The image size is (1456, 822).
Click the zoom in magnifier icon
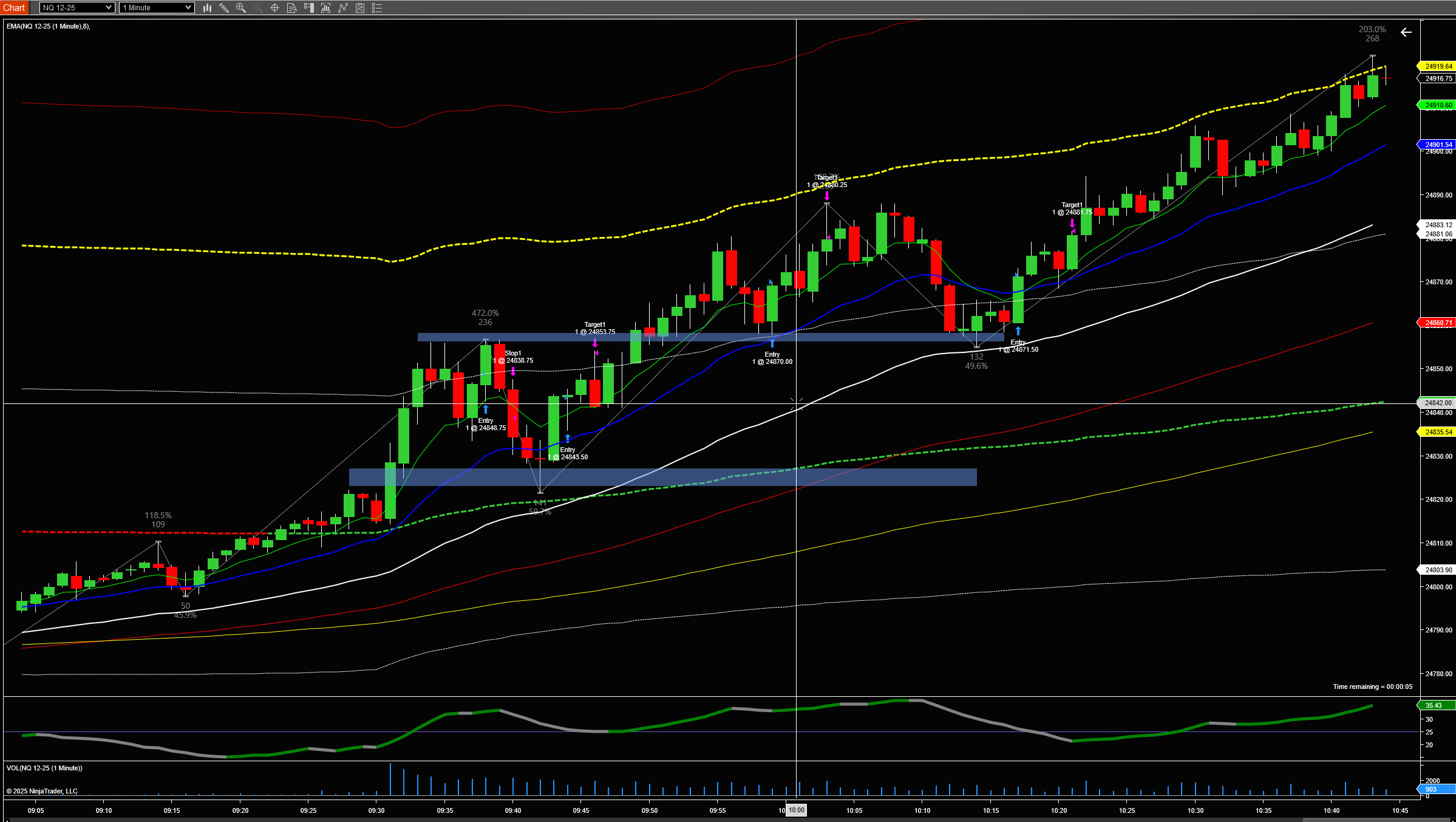tap(241, 8)
